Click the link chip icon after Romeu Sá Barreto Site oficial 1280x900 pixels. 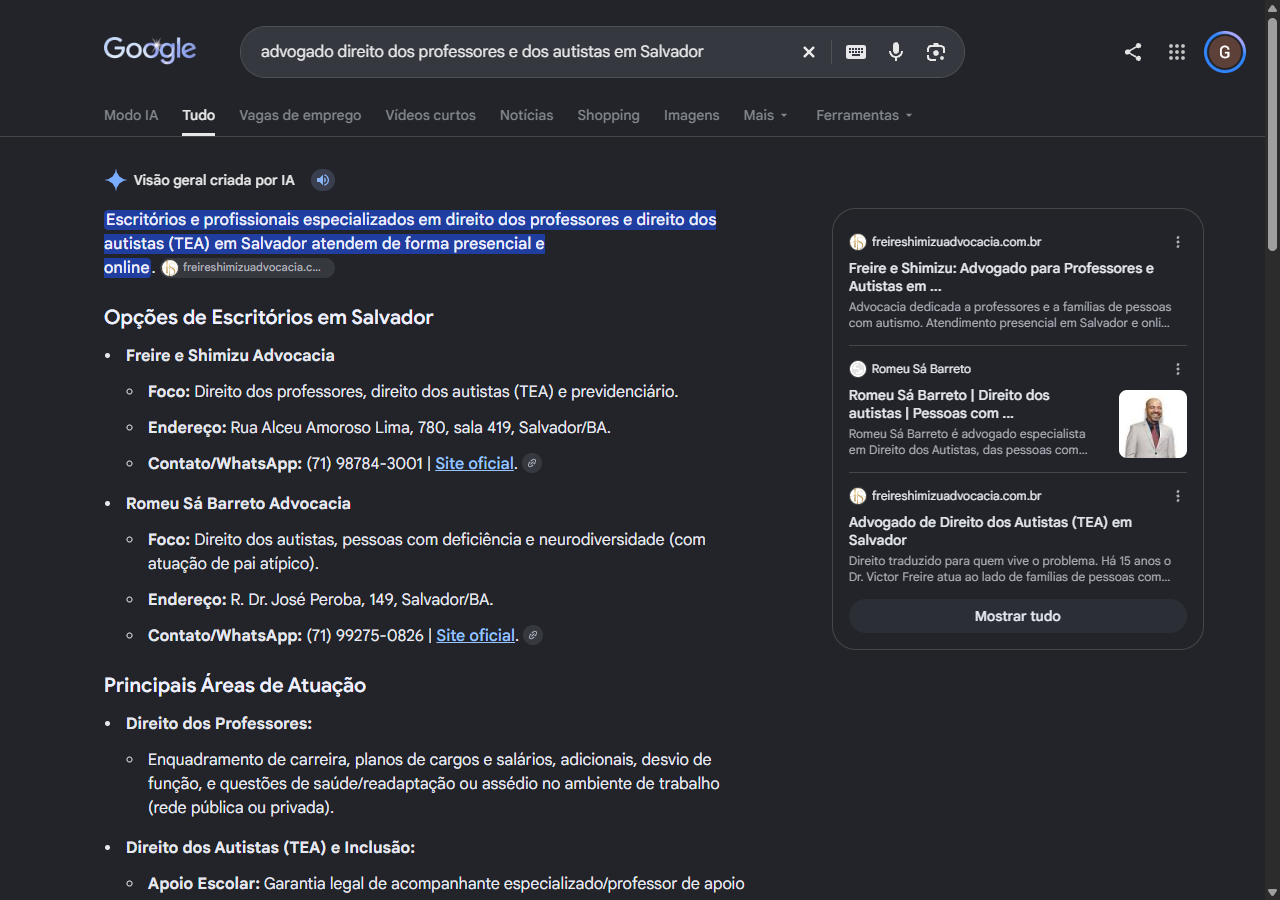coord(534,635)
